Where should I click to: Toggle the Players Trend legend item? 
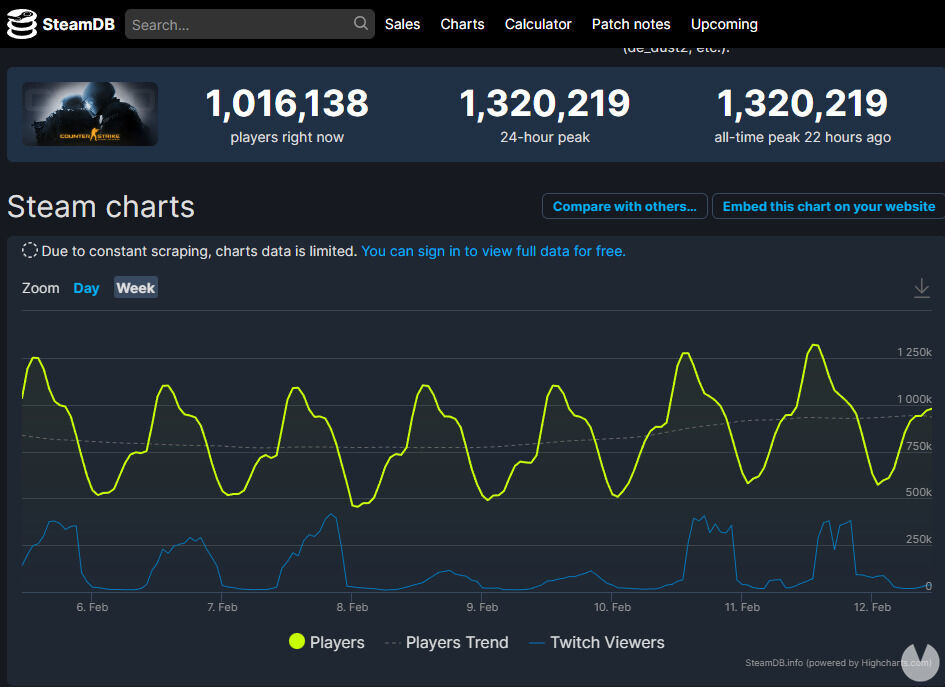pyautogui.click(x=447, y=642)
